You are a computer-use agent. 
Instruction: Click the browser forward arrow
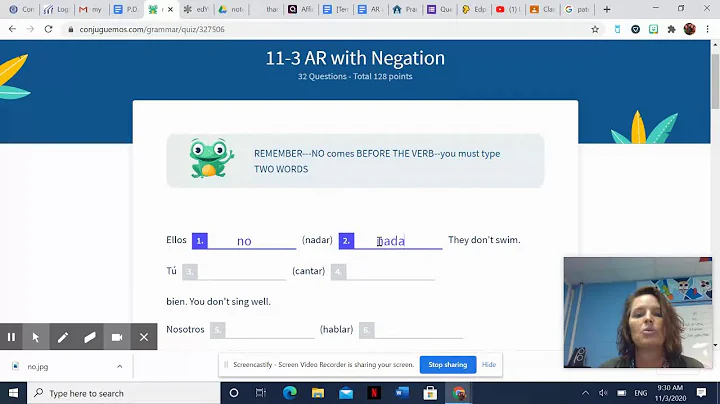[30, 29]
